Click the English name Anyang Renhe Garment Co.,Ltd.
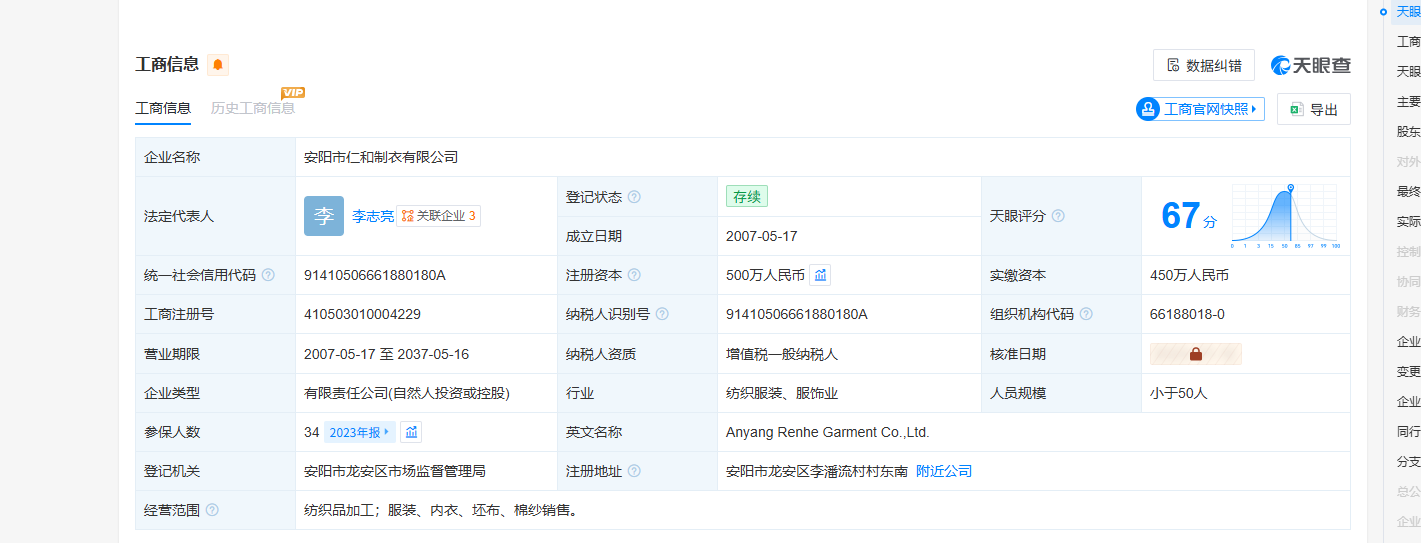 tap(828, 432)
